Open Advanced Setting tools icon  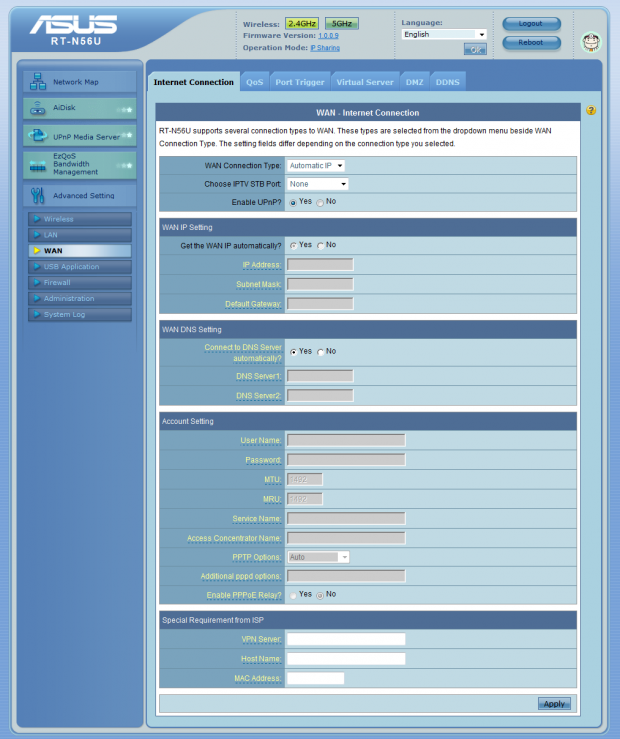click(x=38, y=195)
